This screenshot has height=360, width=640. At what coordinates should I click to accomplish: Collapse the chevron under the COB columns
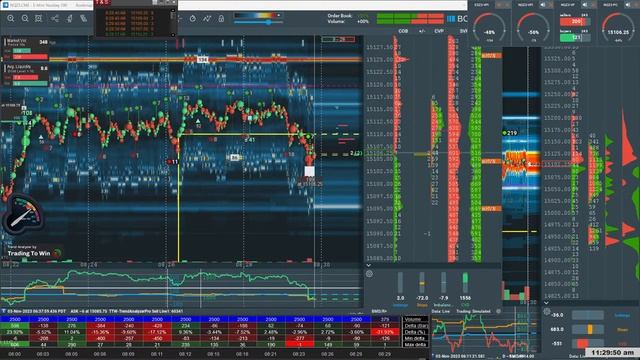point(369,265)
